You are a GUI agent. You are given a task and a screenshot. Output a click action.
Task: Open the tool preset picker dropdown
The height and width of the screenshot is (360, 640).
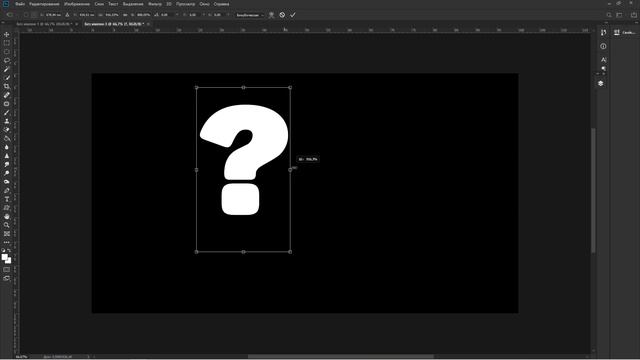pos(10,15)
